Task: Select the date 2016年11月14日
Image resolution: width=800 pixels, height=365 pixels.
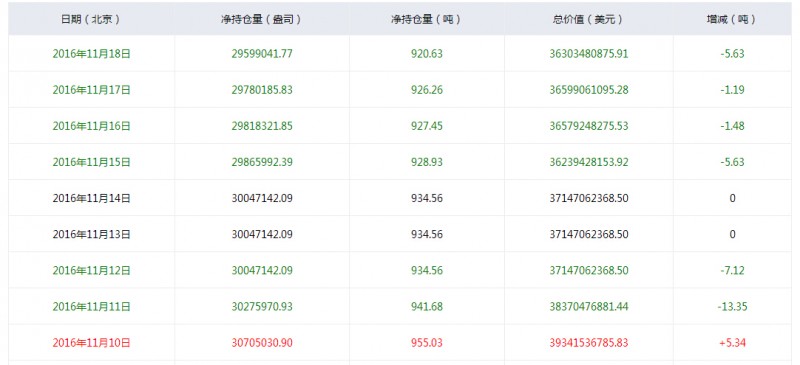Action: click(91, 198)
